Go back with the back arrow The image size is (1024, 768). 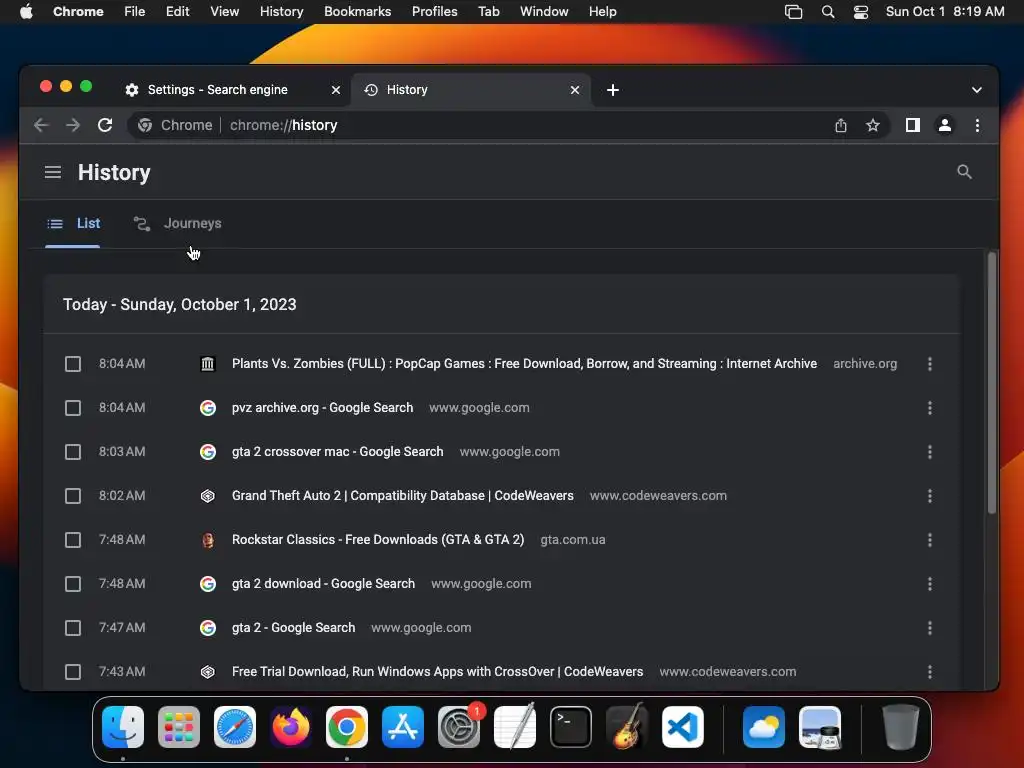coord(41,125)
